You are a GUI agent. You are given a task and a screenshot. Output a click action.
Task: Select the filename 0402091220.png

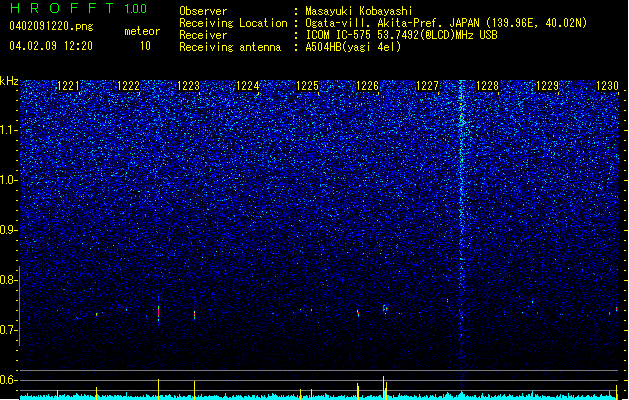click(x=51, y=26)
